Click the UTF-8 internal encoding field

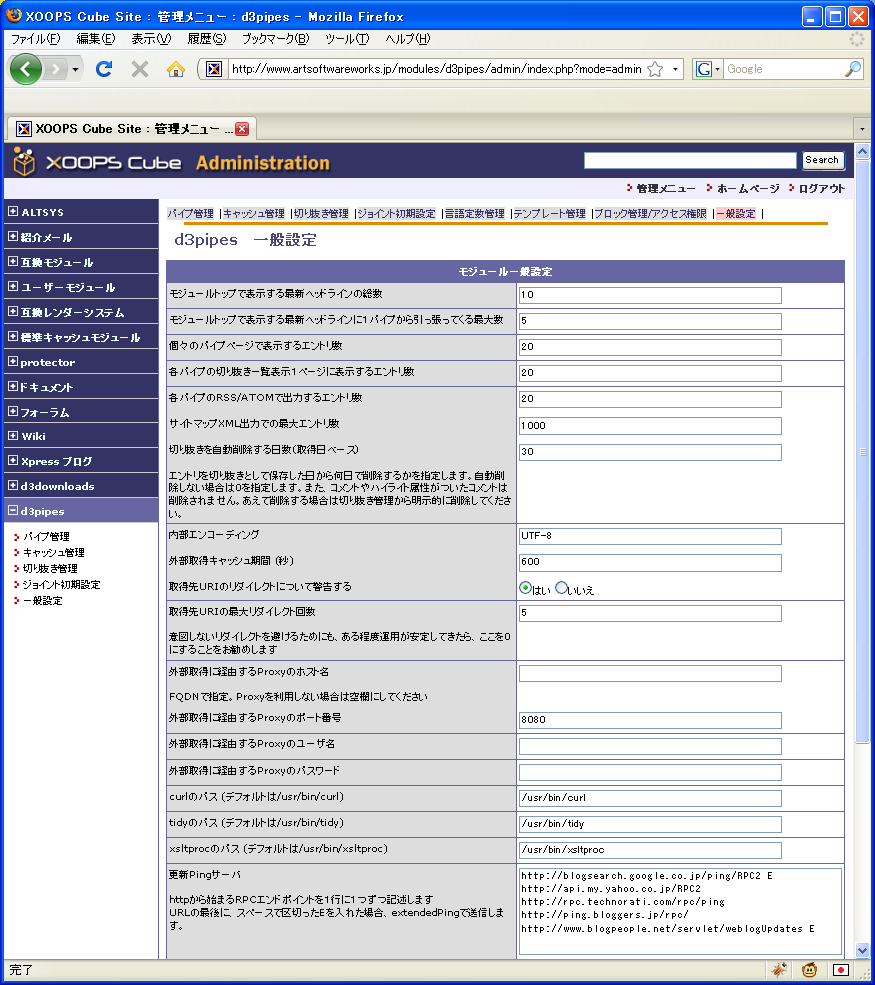tap(649, 536)
